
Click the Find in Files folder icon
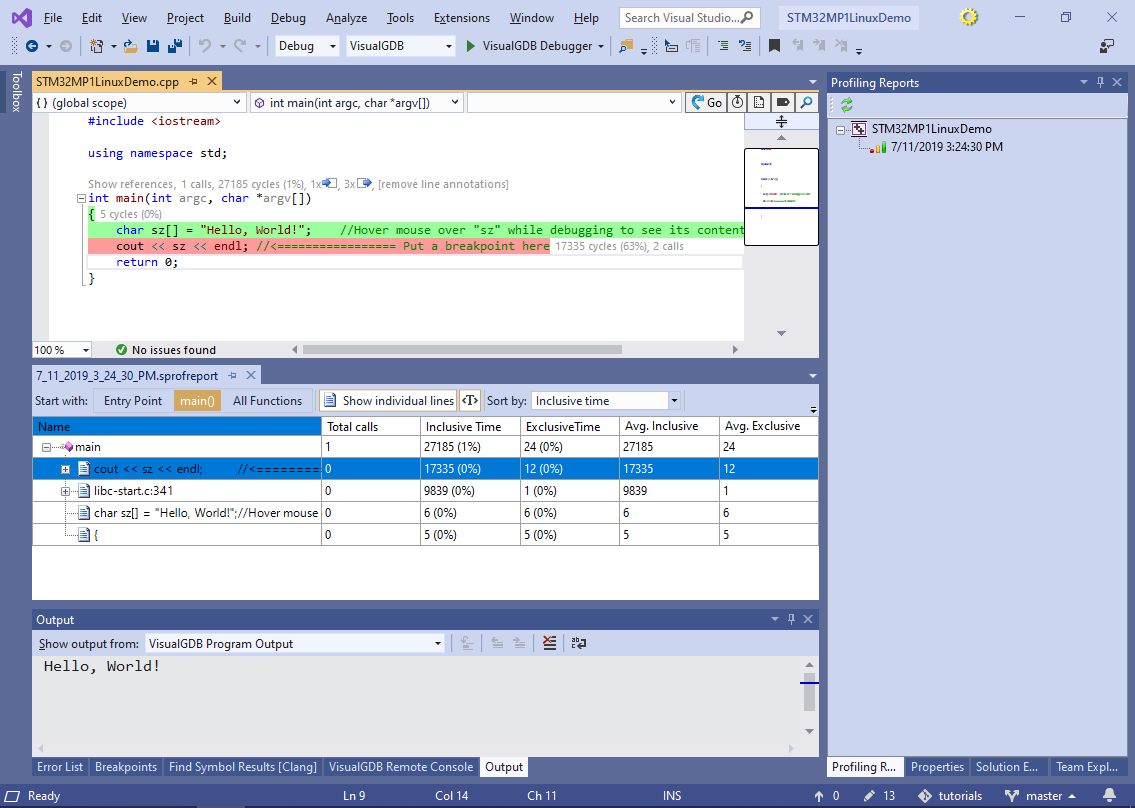coord(625,46)
